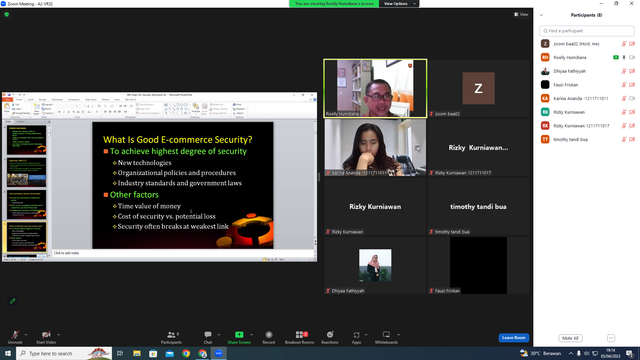This screenshot has width=640, height=360.
Task: Toggle timothy tandi bua's video-off icon
Action: point(632,139)
